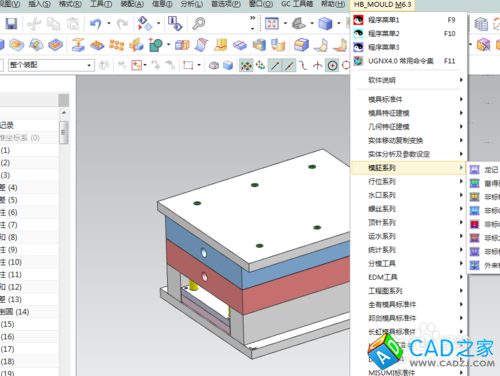Click the navigator scrollbar up arrow

(64, 113)
